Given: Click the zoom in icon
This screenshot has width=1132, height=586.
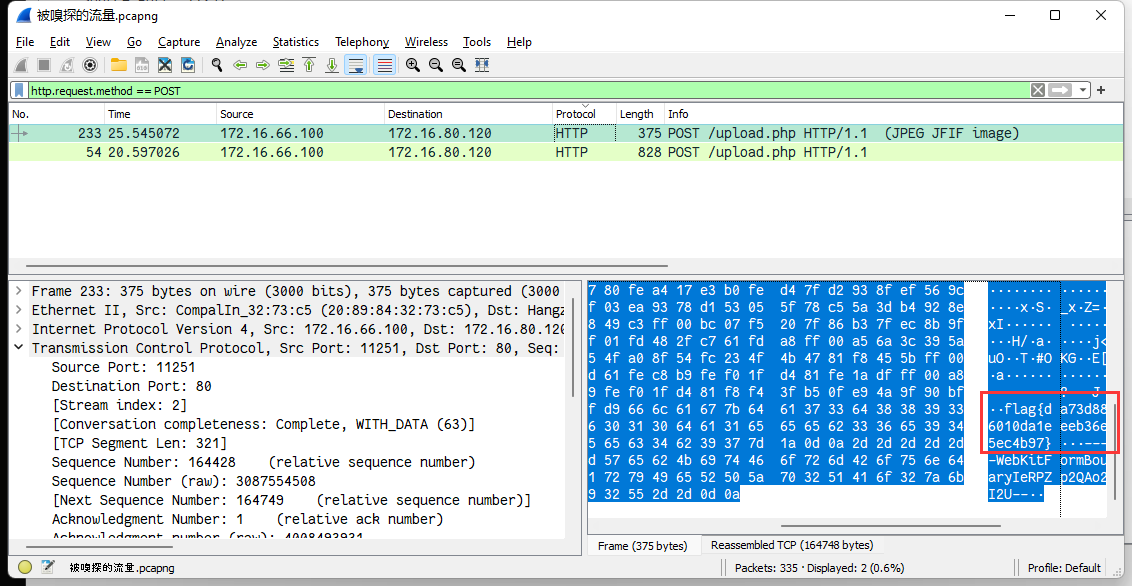Looking at the screenshot, I should tap(413, 65).
